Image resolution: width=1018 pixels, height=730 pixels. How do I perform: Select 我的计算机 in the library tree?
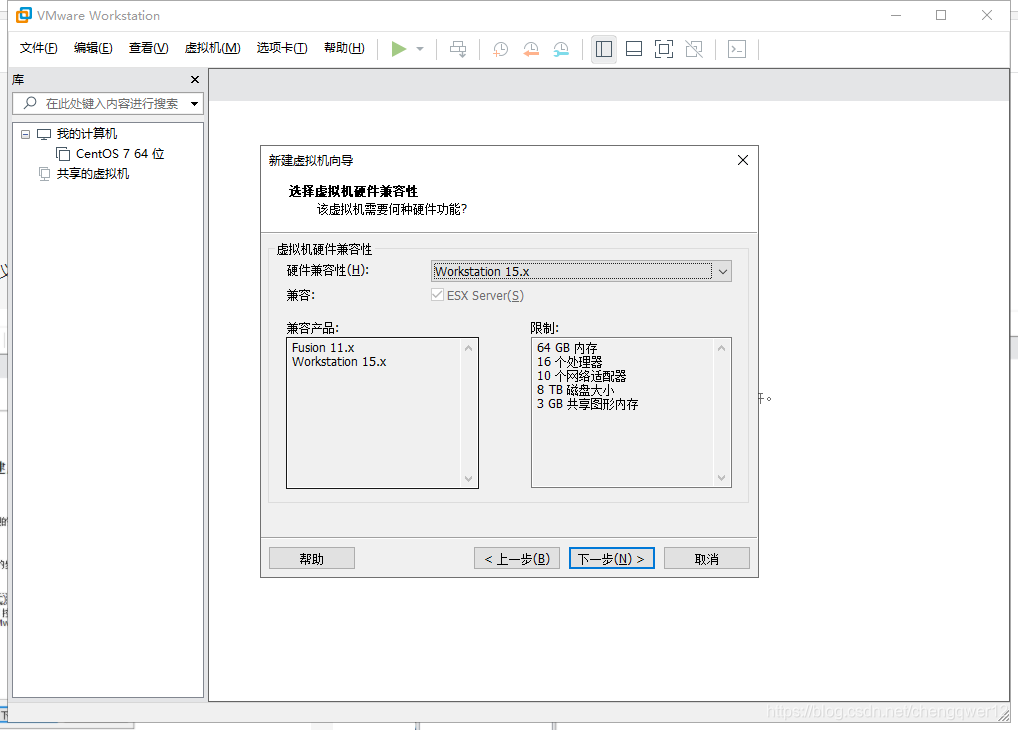(86, 134)
